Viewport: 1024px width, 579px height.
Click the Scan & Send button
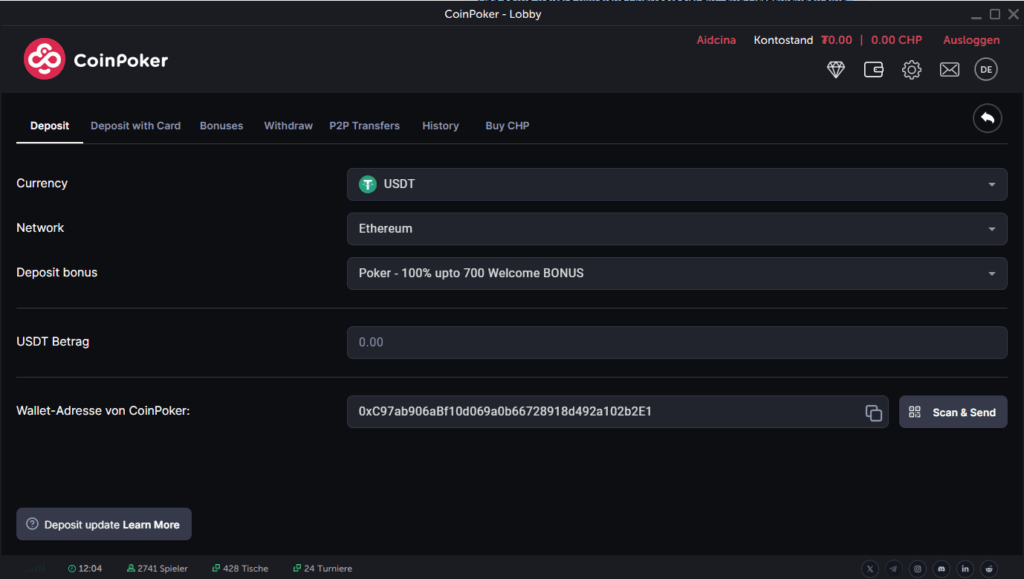952,411
